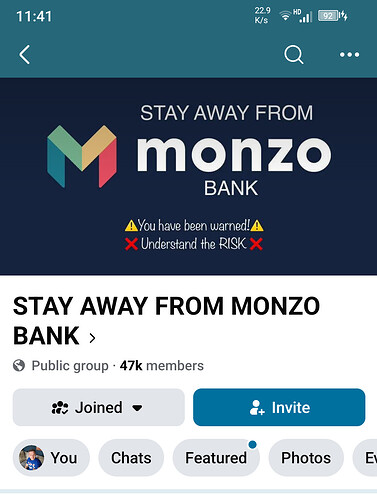This screenshot has height=500, width=377.
Task: Open the Featured tab
Action: coord(216,458)
